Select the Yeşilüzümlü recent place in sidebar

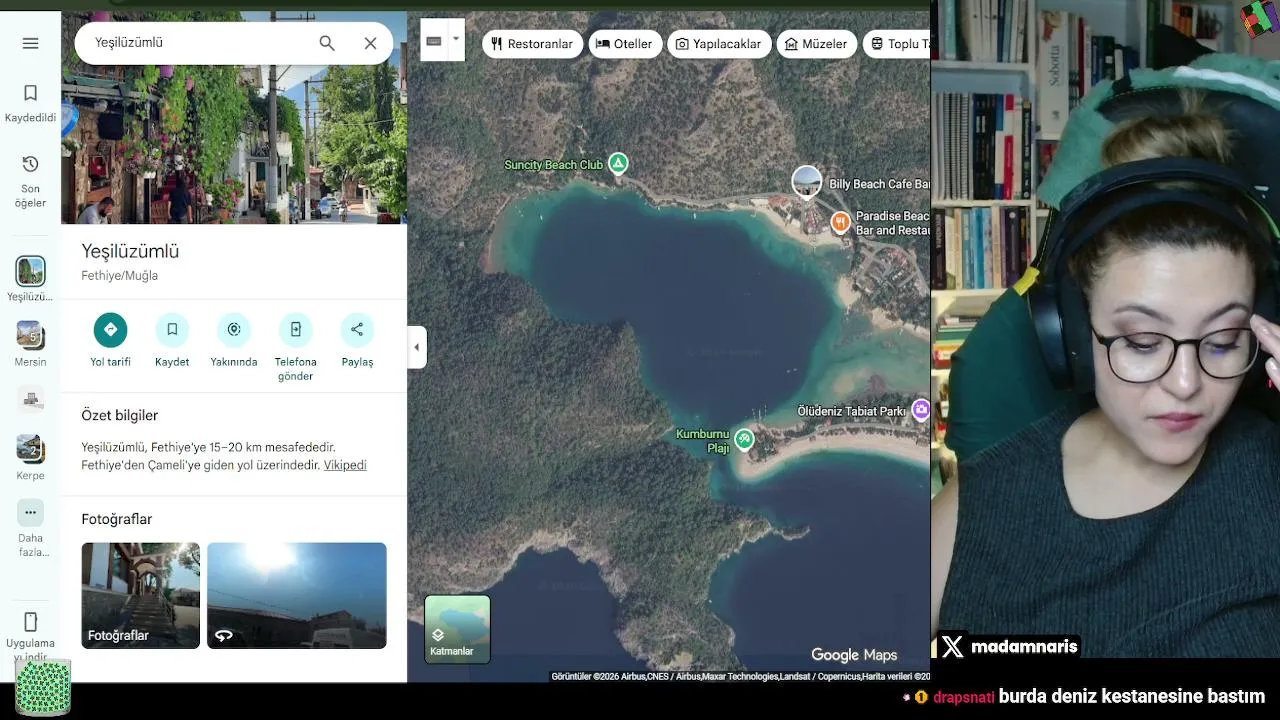click(x=30, y=279)
